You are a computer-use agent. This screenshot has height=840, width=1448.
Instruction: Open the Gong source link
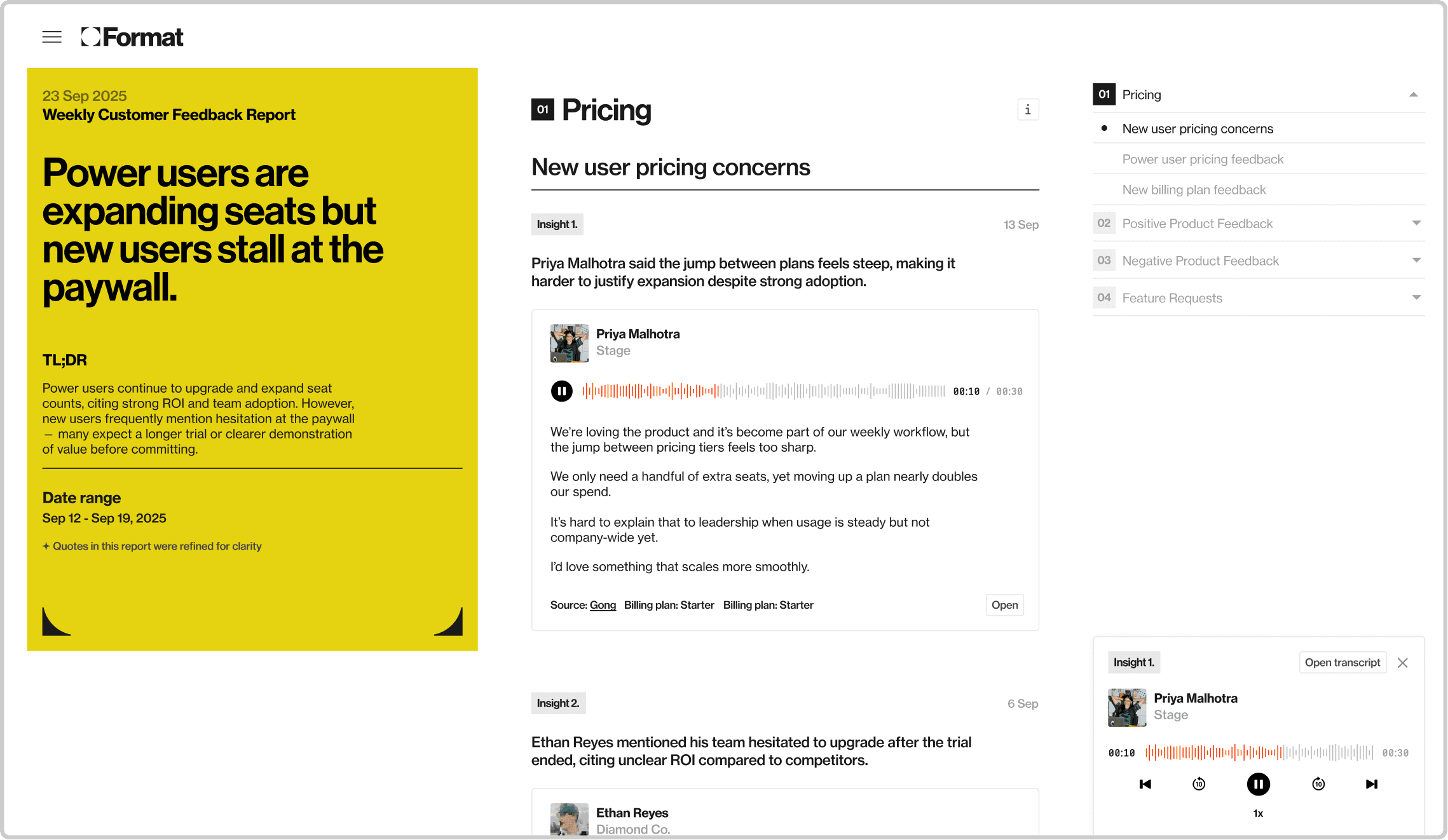tap(603, 605)
